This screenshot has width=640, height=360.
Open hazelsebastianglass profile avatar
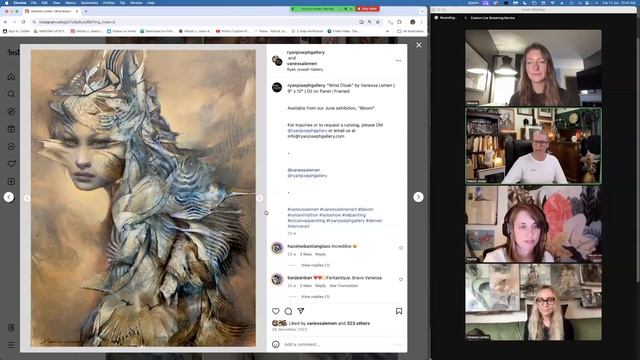pos(277,248)
